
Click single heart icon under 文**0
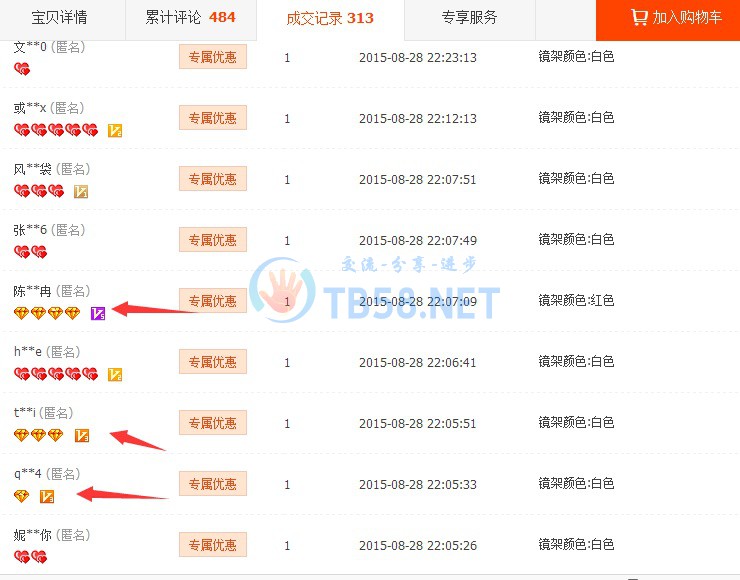[x=22, y=69]
